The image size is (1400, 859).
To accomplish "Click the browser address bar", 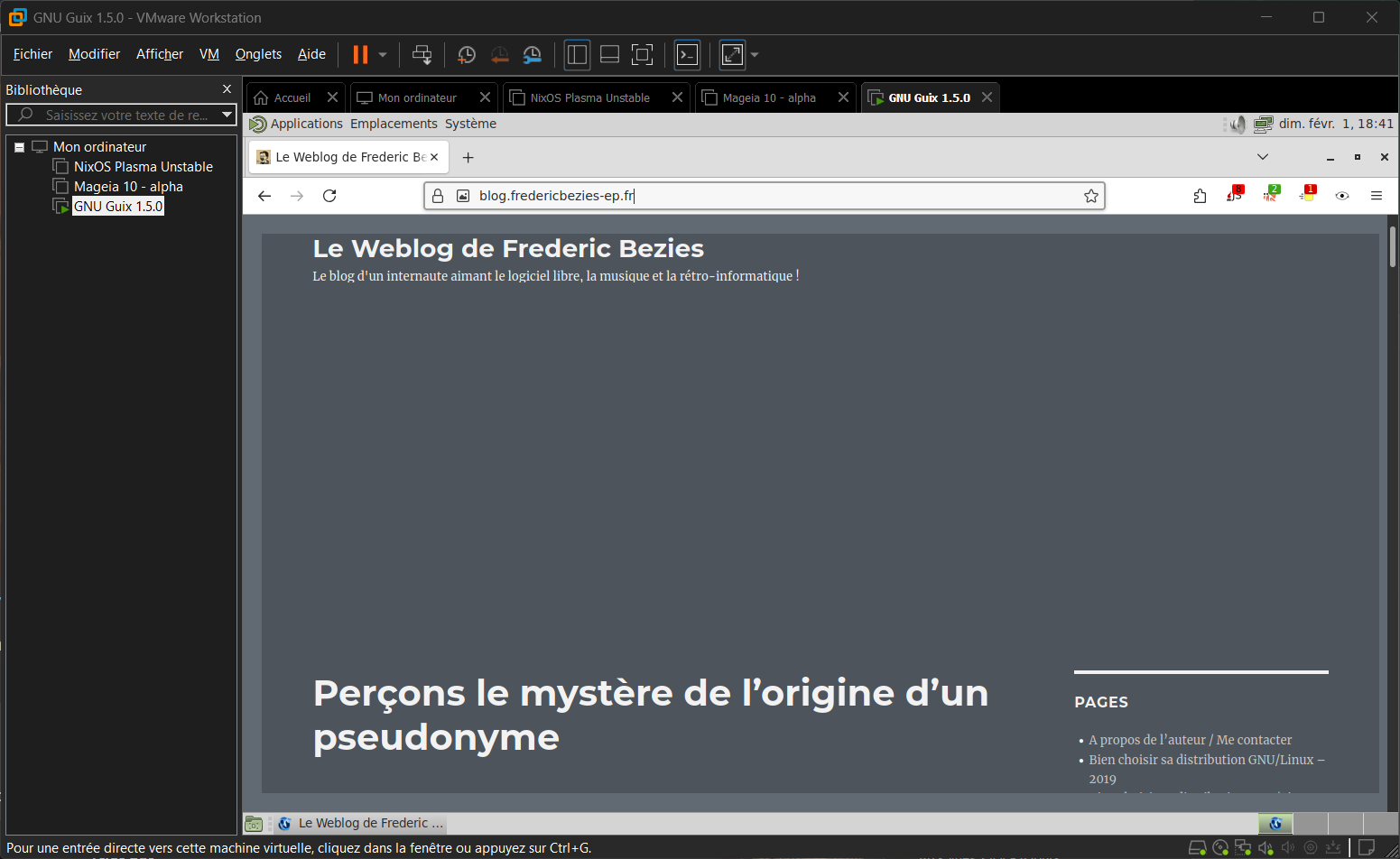I will (767, 196).
